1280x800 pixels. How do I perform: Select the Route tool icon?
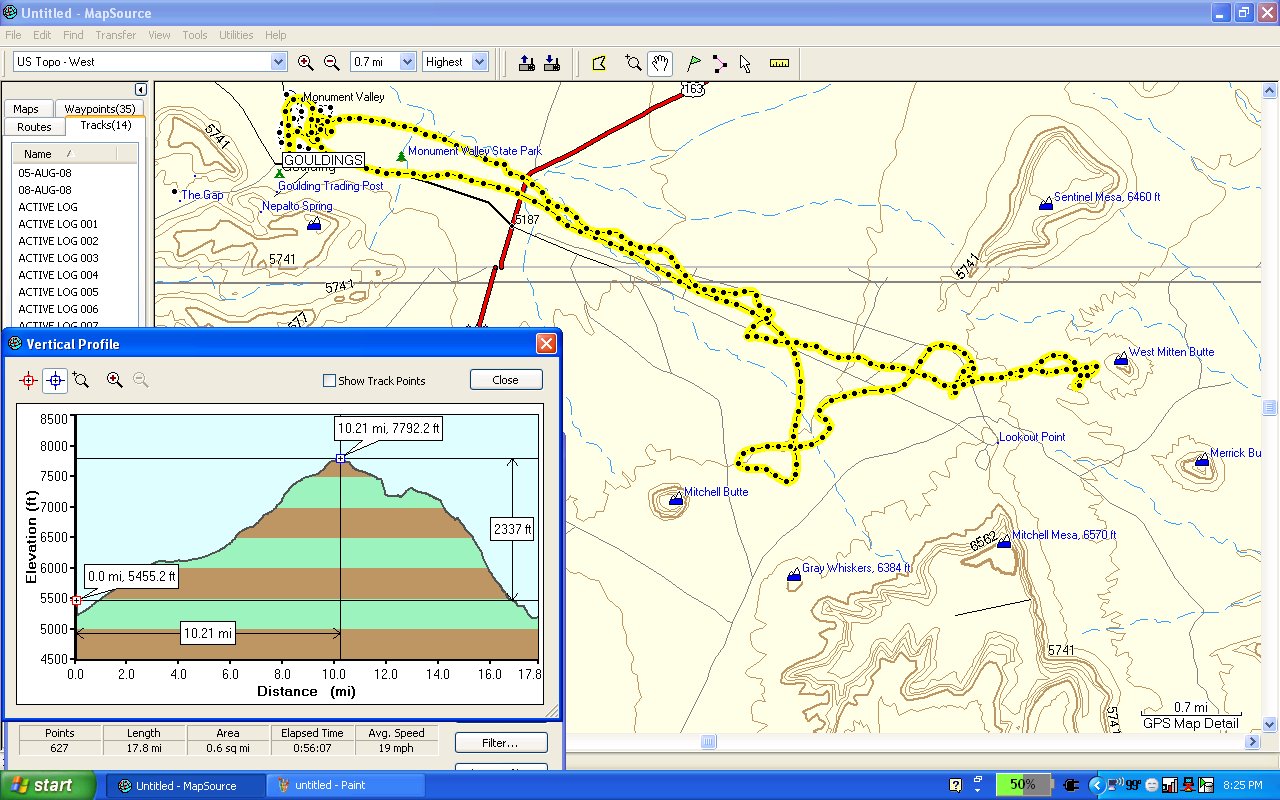(719, 63)
